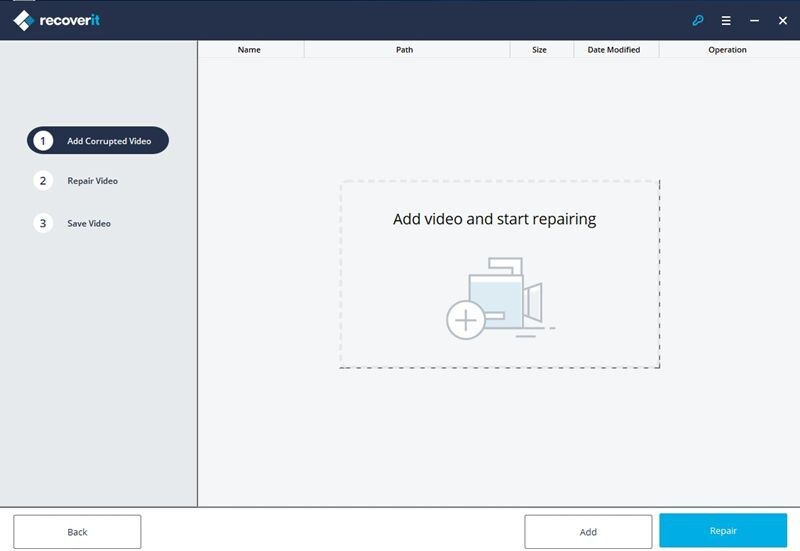Sort by Name column header
The height and width of the screenshot is (551, 800).
point(249,49)
